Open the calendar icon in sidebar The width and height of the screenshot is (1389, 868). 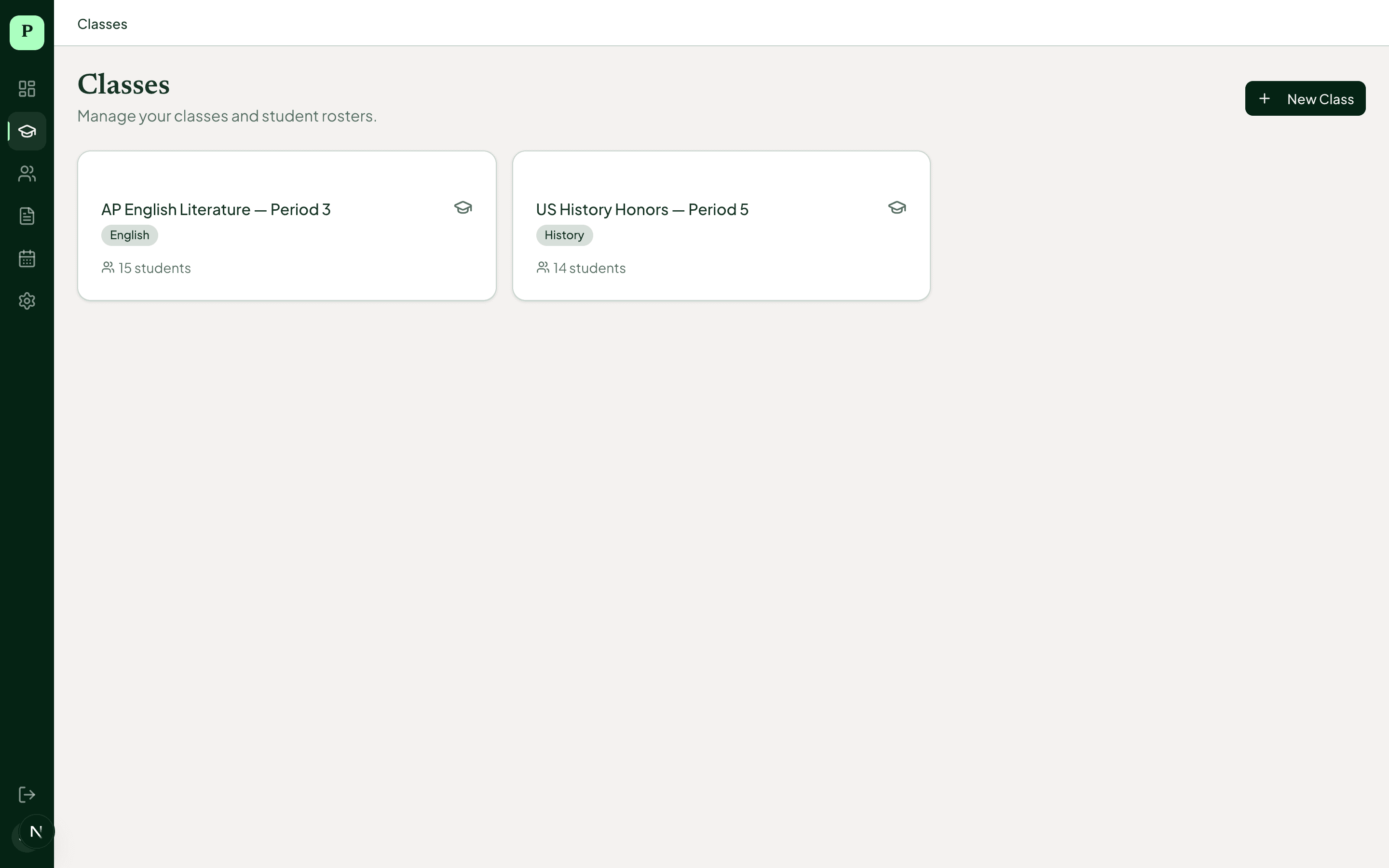click(27, 258)
